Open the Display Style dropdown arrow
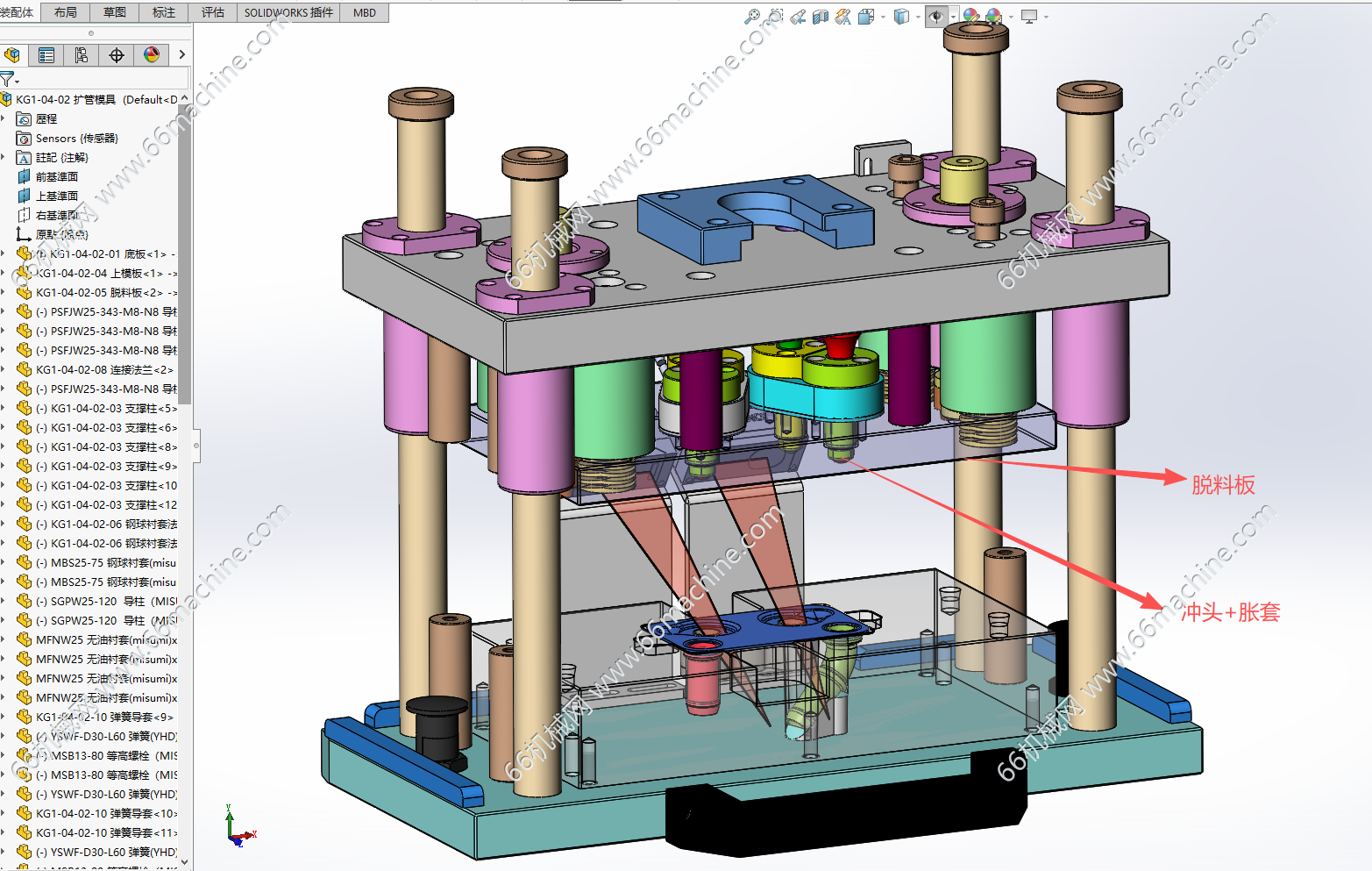Screen dimensions: 1372x871 click(x=916, y=16)
